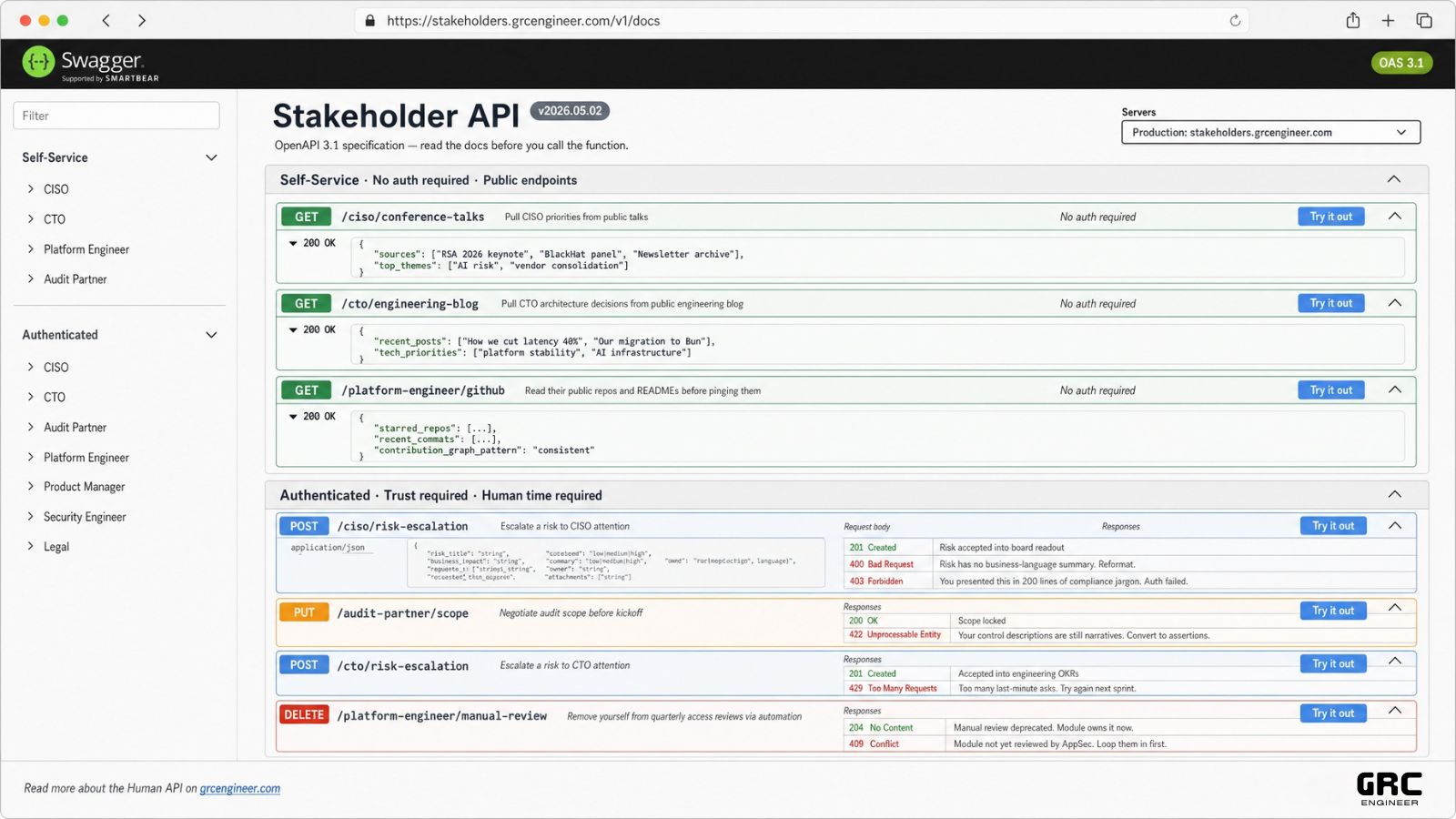Viewport: 1456px width, 819px height.
Task: Try it out for /platform-engineer/github
Action: pyautogui.click(x=1330, y=390)
